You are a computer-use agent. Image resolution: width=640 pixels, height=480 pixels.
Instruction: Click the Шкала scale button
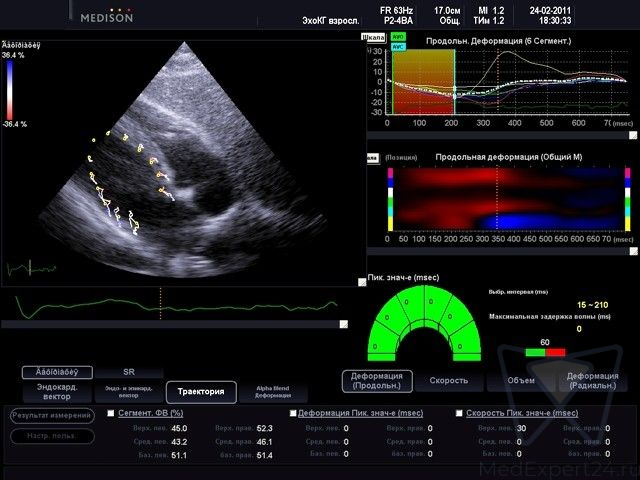coord(373,38)
